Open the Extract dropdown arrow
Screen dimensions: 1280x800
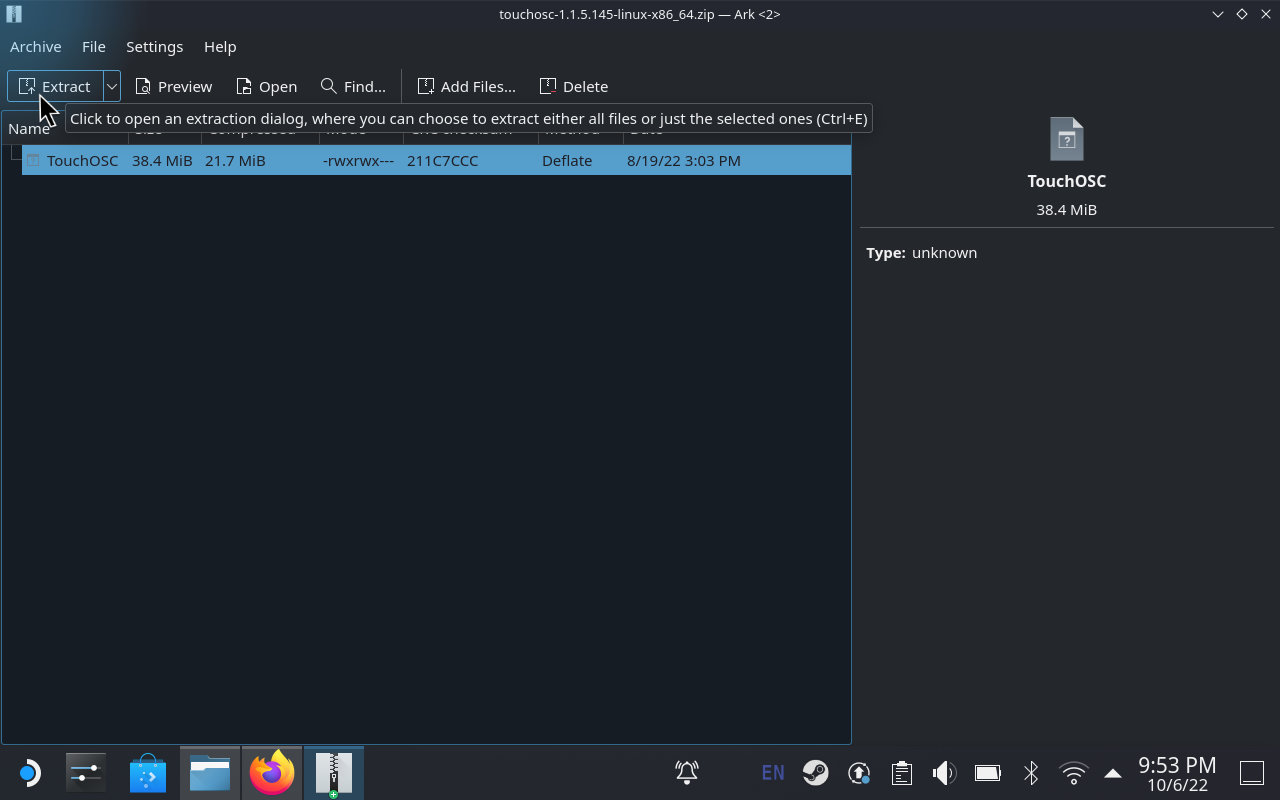pos(112,86)
